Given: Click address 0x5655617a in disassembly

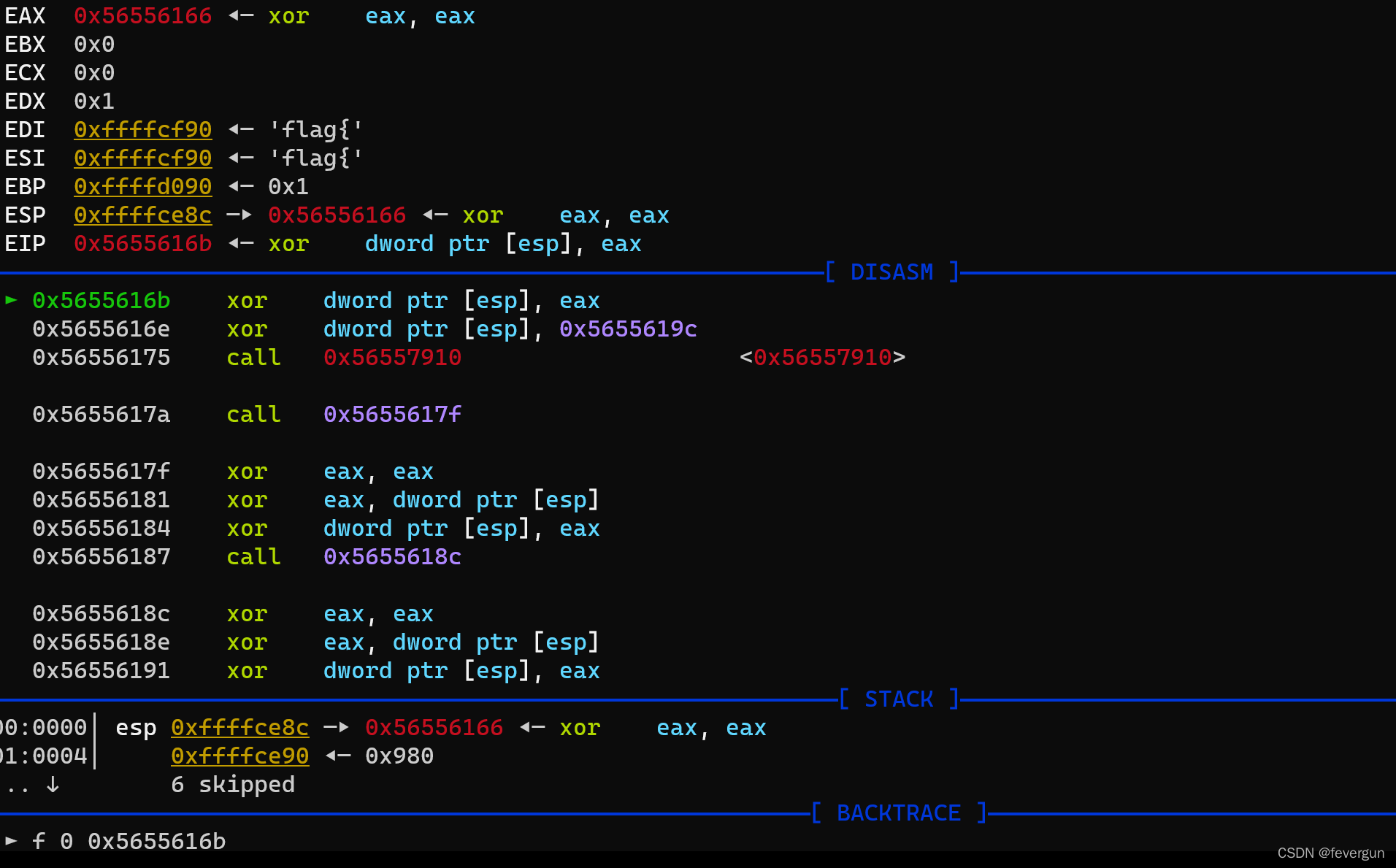Looking at the screenshot, I should tap(101, 415).
